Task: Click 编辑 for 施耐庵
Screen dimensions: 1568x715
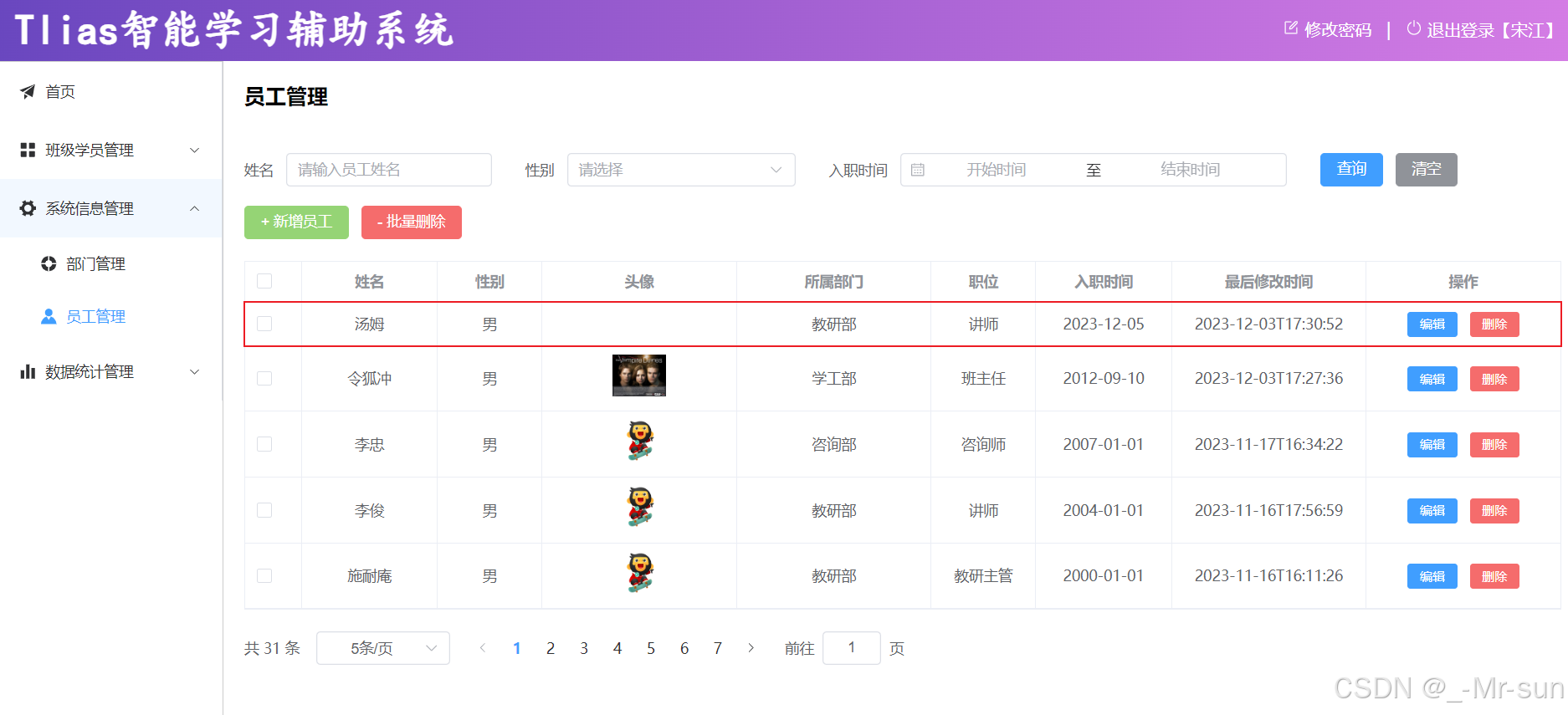Action: coord(1432,576)
